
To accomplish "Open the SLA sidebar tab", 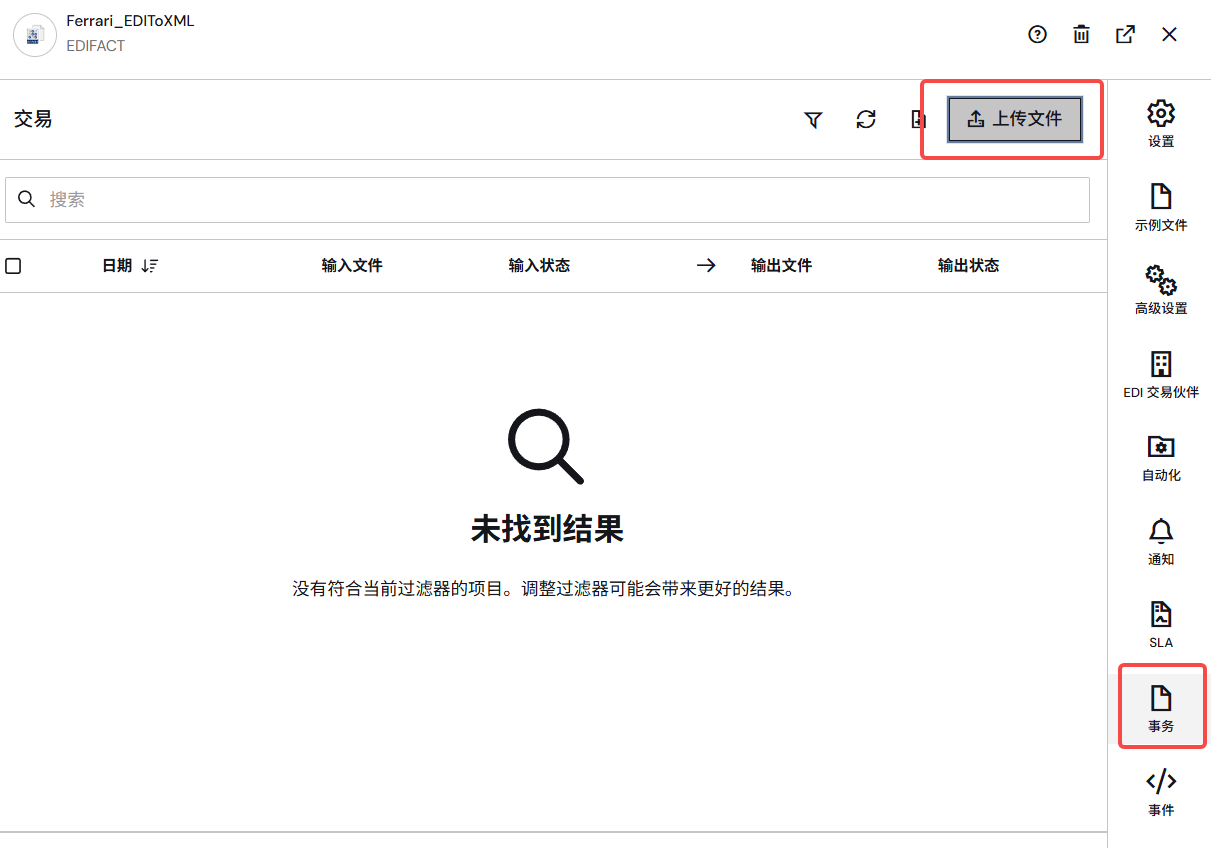I will [1161, 625].
